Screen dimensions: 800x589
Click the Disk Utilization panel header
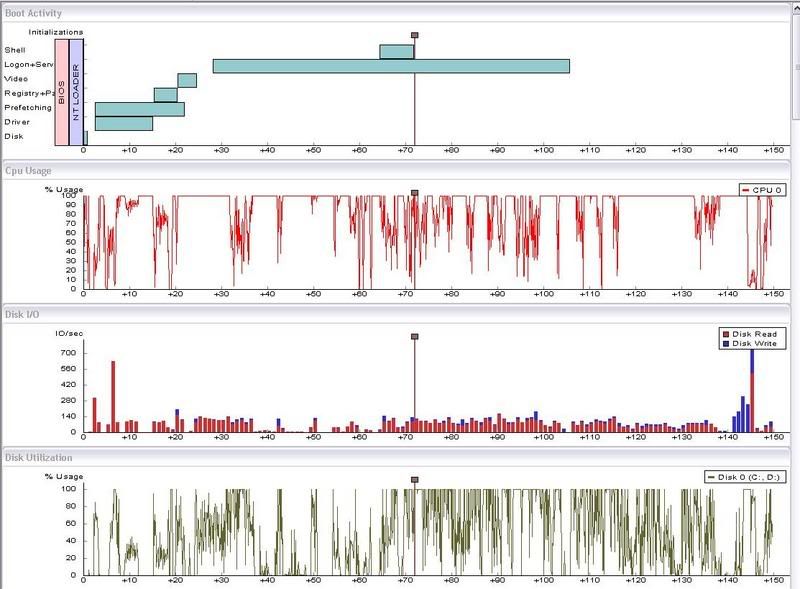tap(396, 457)
